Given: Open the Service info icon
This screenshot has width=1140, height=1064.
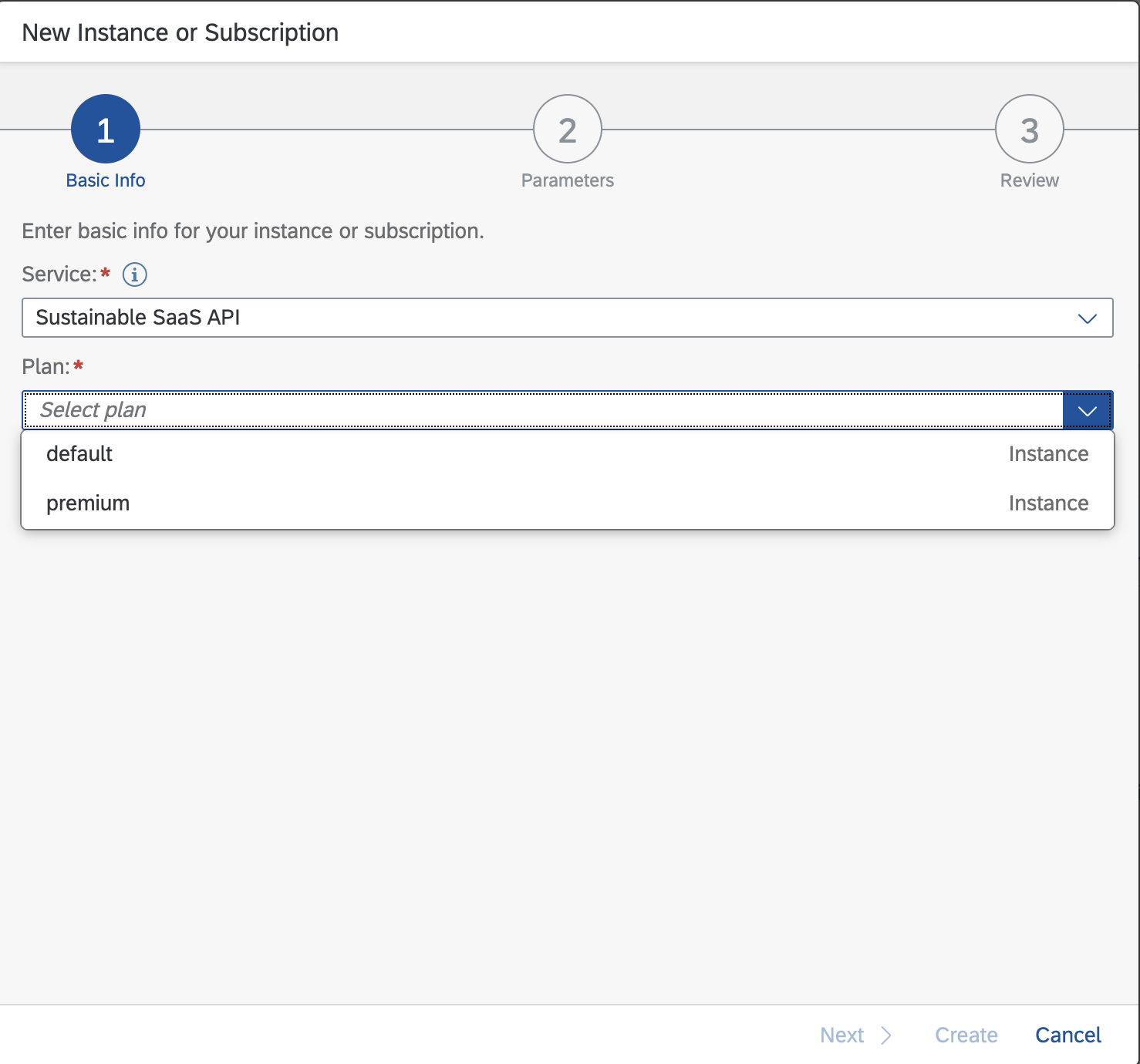Looking at the screenshot, I should (135, 274).
